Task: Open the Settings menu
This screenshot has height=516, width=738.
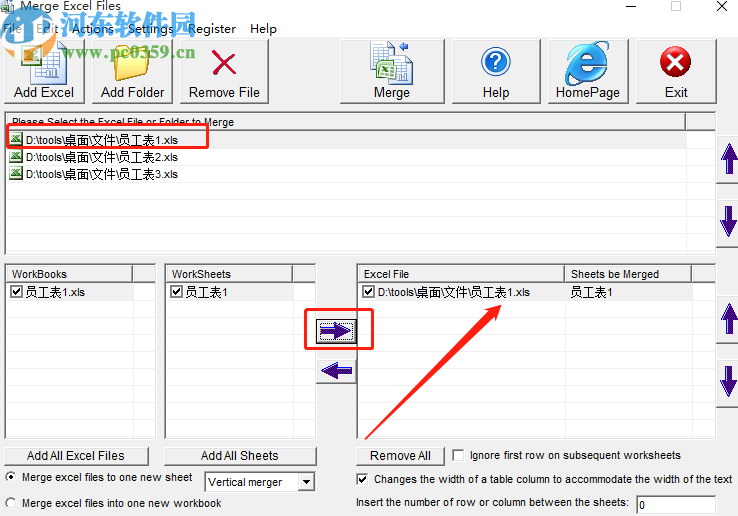Action: [151, 29]
